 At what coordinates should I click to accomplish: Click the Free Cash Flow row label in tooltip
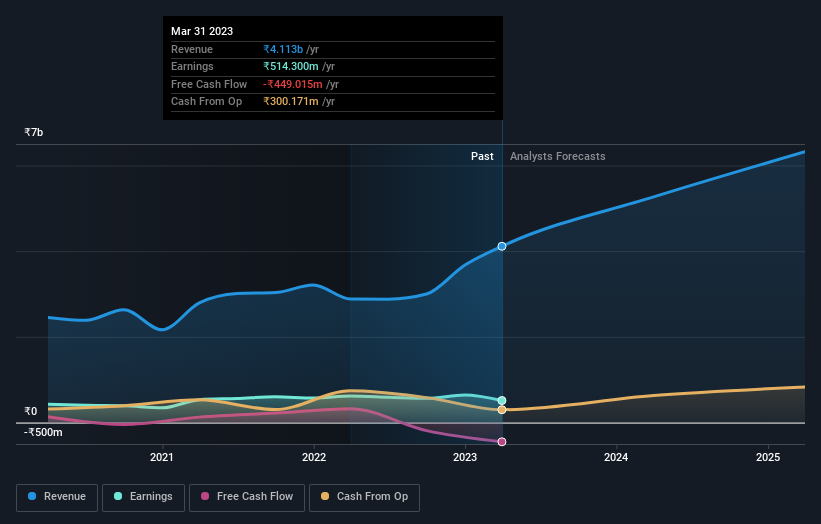(x=209, y=84)
